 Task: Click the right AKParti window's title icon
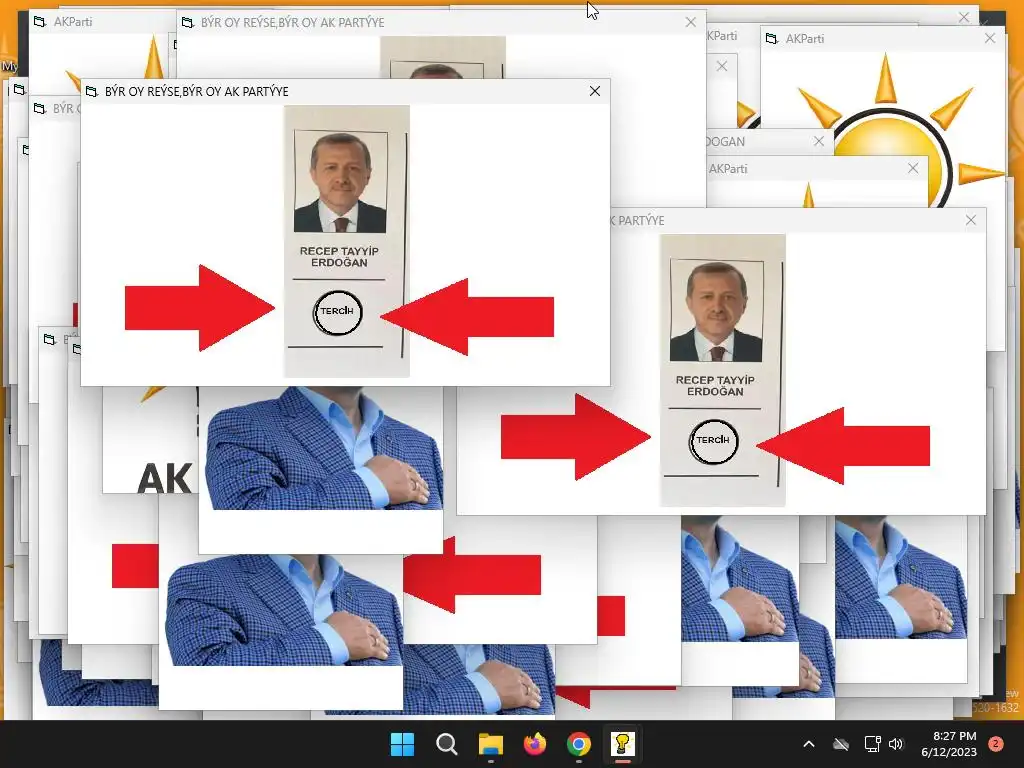[772, 39]
